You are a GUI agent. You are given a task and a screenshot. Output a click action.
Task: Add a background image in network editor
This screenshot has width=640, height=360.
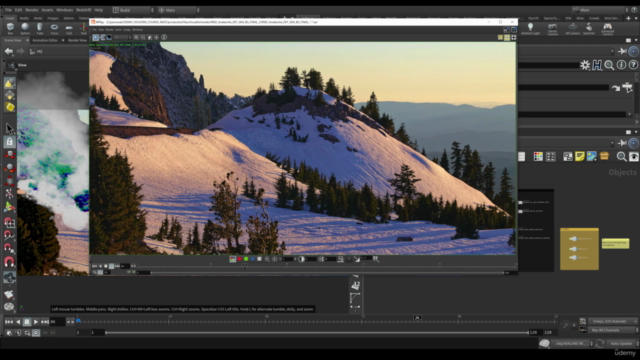tap(591, 156)
